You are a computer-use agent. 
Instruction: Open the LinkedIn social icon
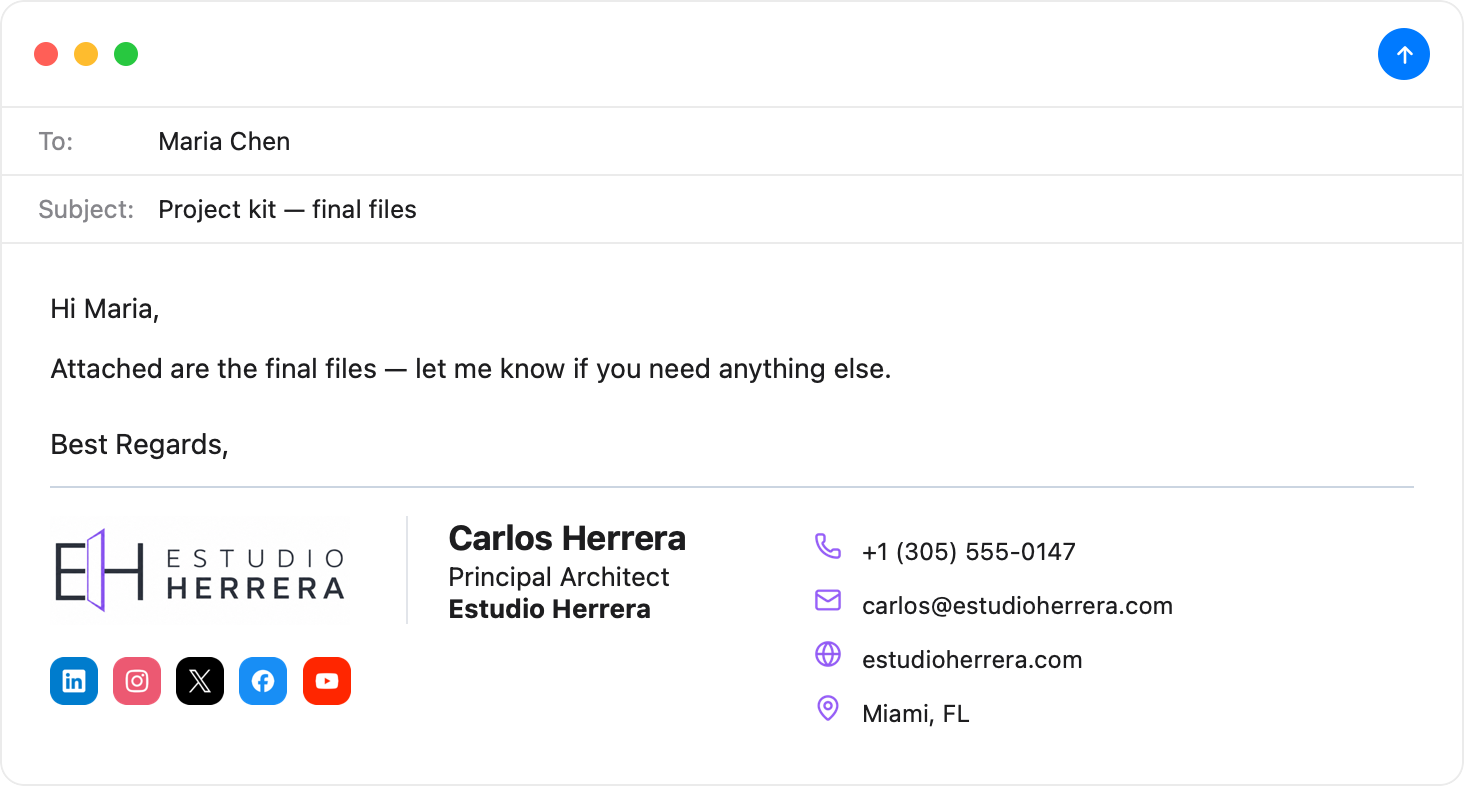pos(74,681)
